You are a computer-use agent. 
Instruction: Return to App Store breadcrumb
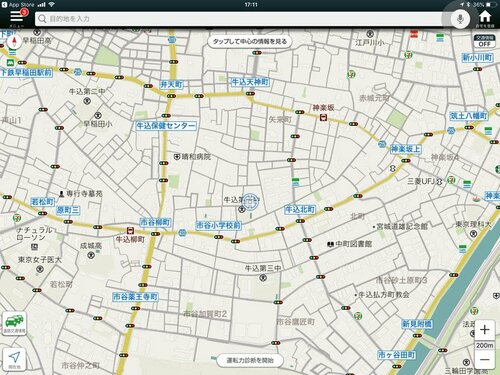point(18,5)
